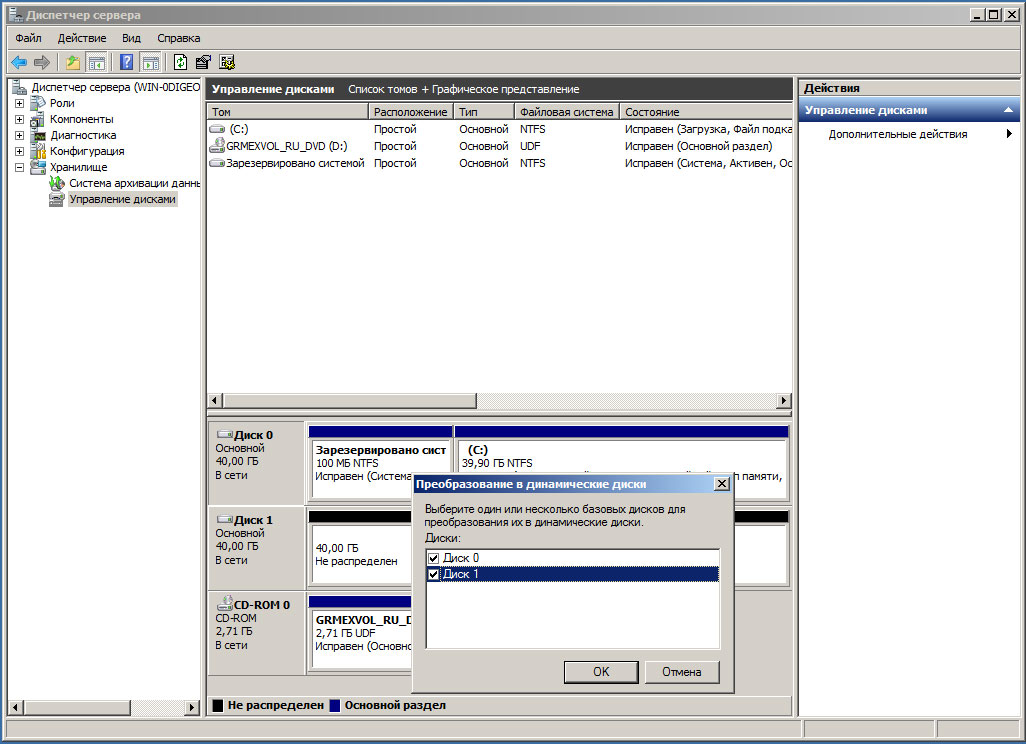This screenshot has width=1026, height=744.
Task: Click the Up one level folder icon
Action: click(x=73, y=62)
